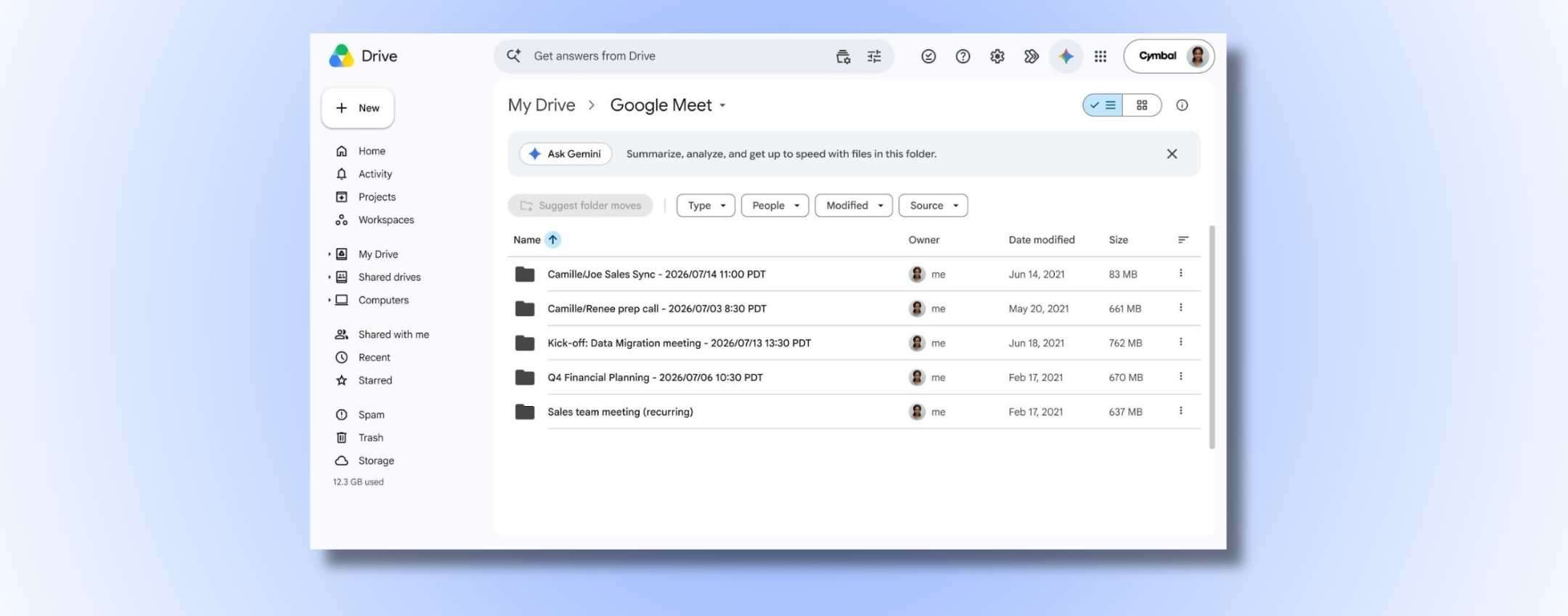The image size is (1568, 616).
Task: Show folder details info icon
Action: click(x=1182, y=105)
